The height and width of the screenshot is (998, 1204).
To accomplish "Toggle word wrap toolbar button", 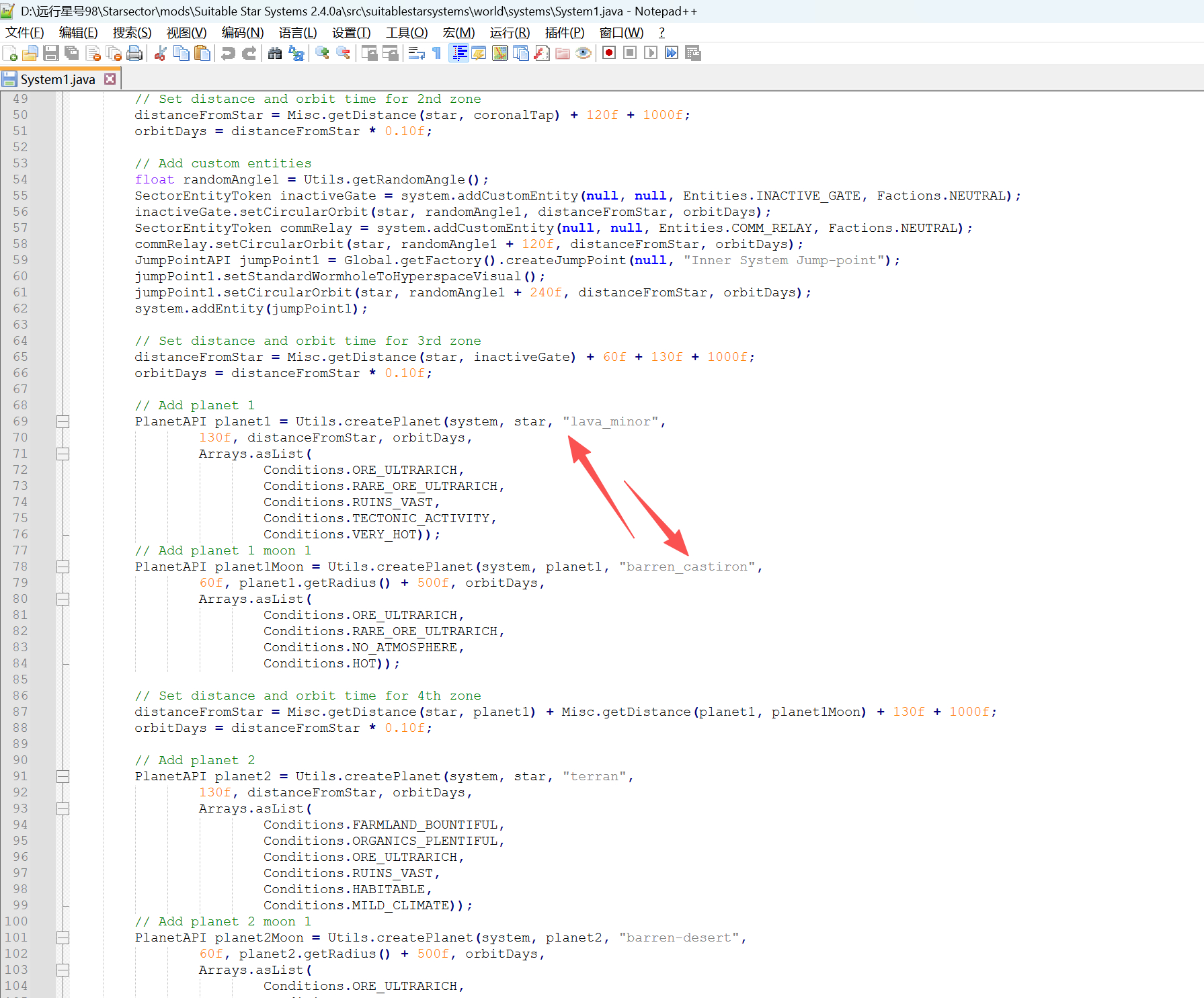I will 416,54.
